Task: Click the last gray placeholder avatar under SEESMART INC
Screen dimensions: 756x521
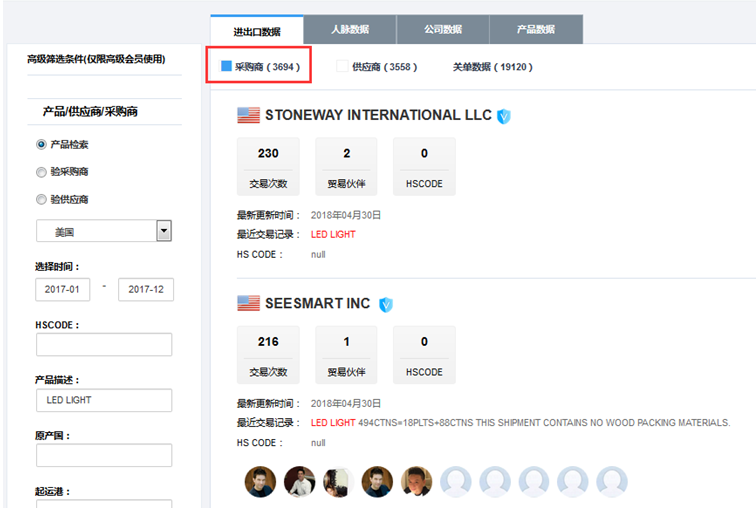Action: pos(612,481)
